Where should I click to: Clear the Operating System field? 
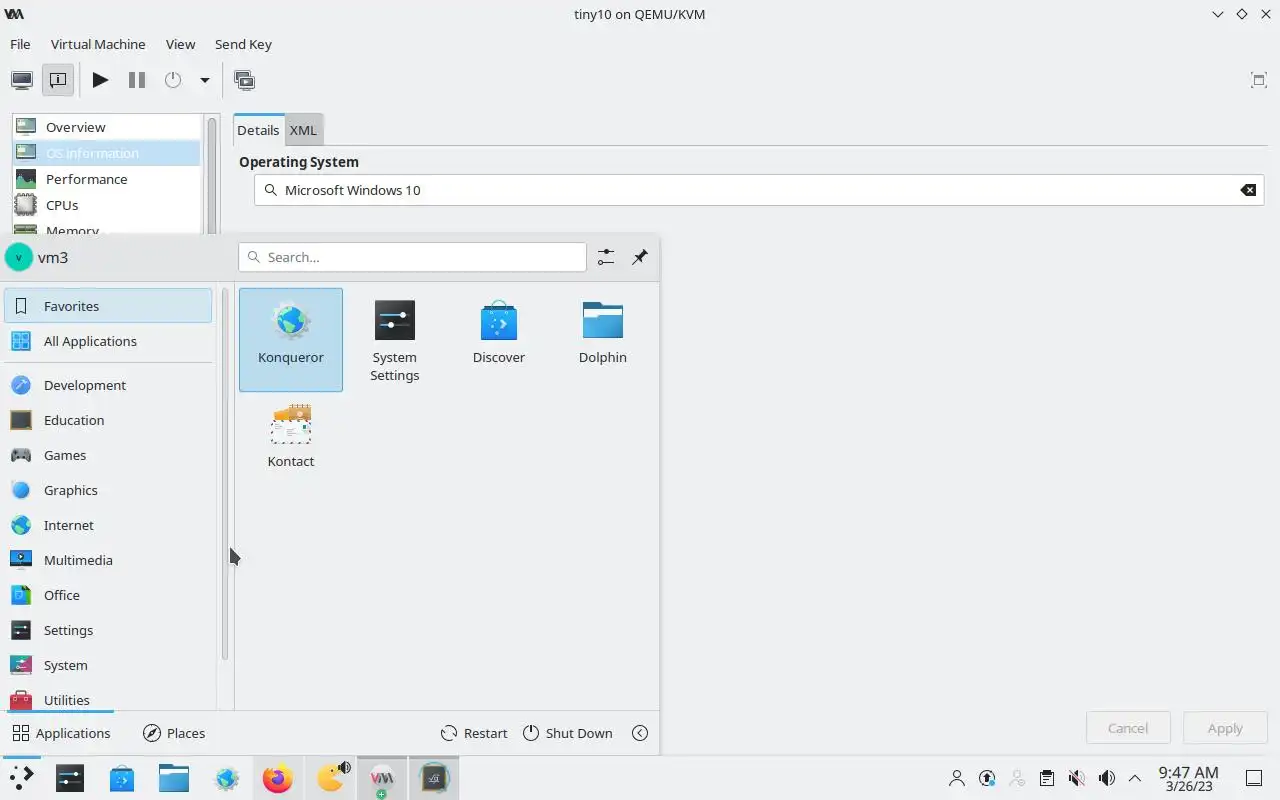click(x=1248, y=190)
